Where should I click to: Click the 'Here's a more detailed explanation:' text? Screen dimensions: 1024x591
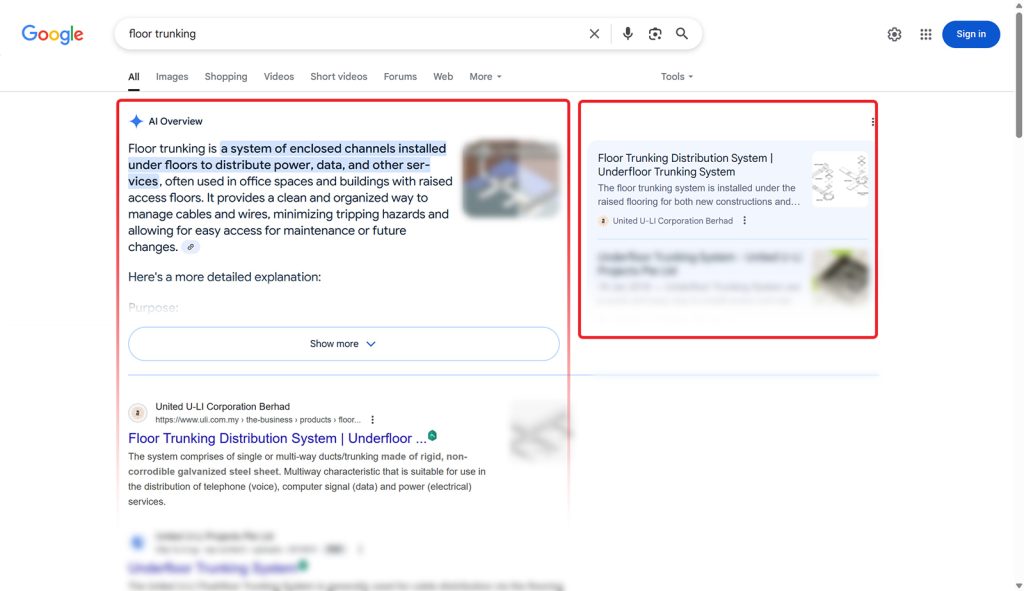pyautogui.click(x=225, y=277)
